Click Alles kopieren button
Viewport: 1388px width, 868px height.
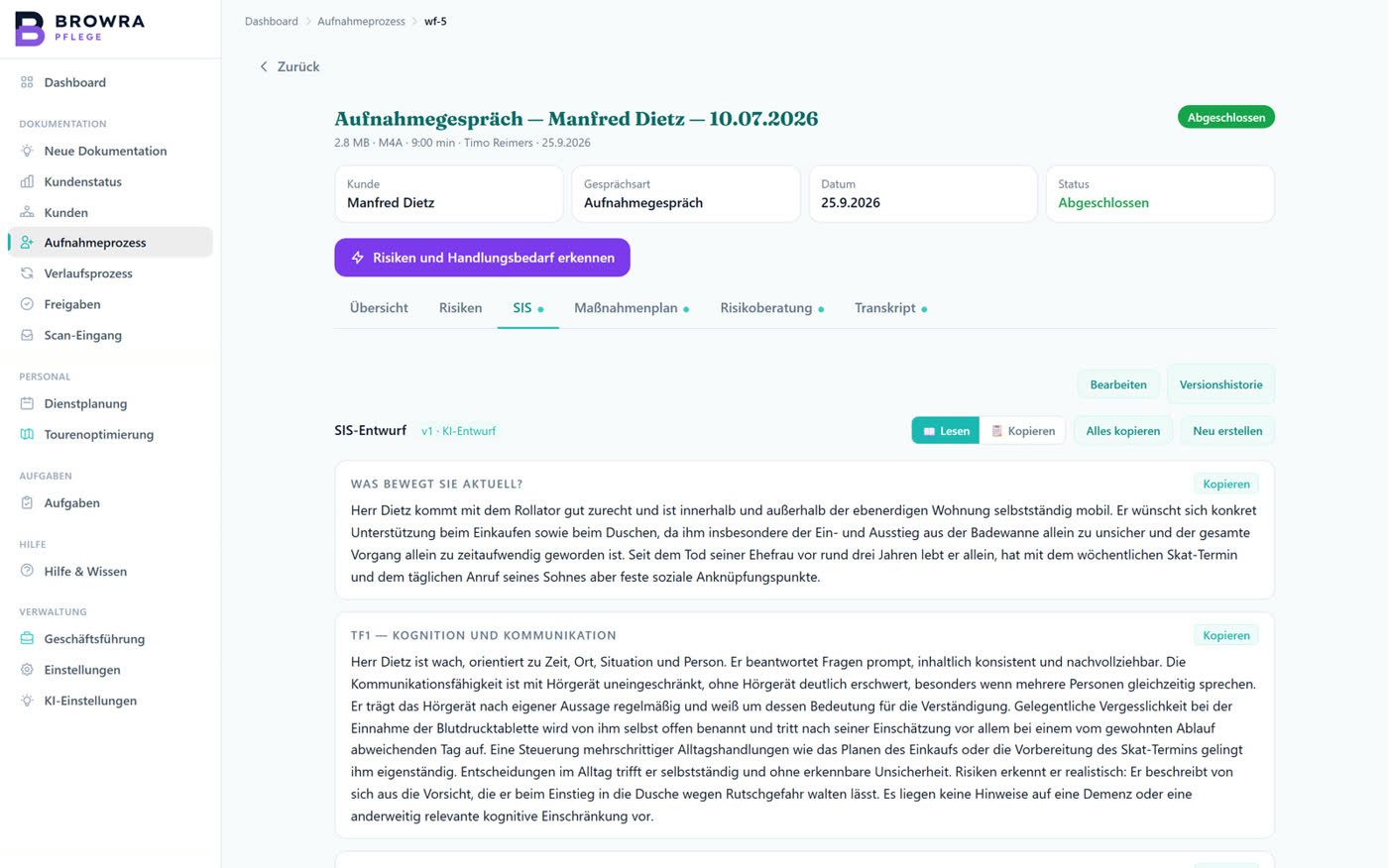(x=1122, y=431)
